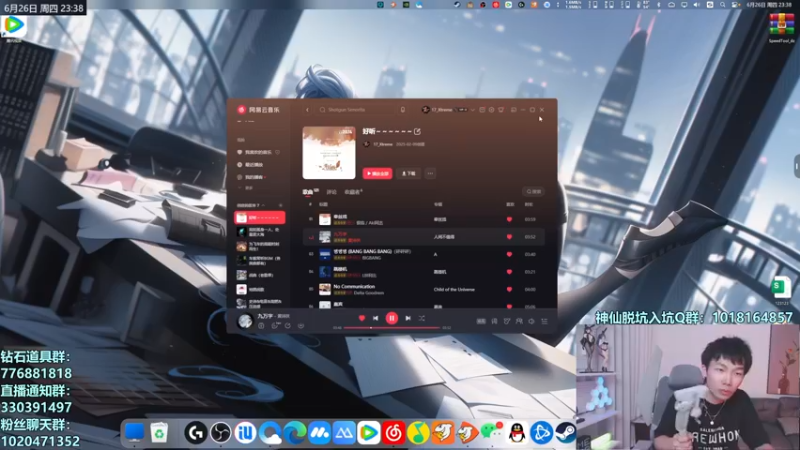Toggle the heart on the 九万字 song row

coord(509,237)
